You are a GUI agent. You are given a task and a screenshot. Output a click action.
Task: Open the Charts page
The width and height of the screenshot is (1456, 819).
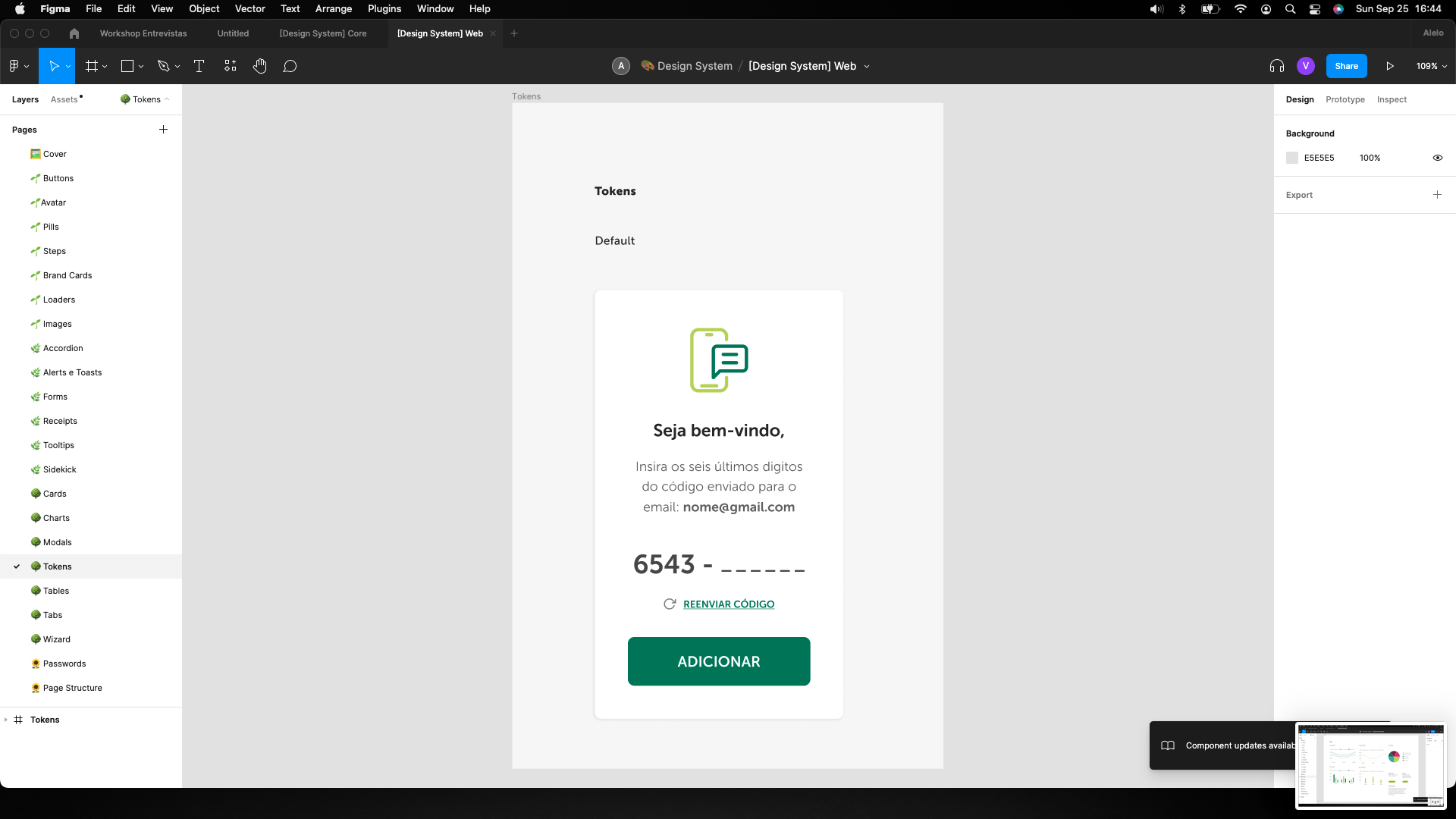pos(56,518)
